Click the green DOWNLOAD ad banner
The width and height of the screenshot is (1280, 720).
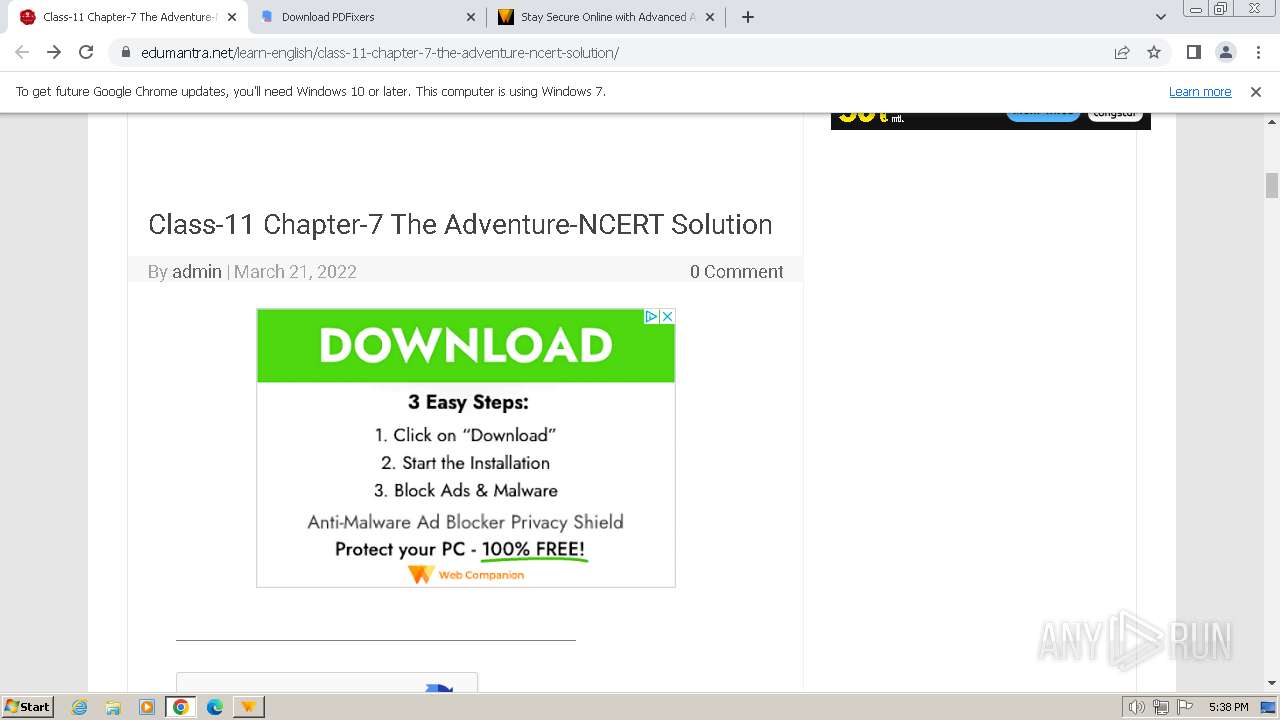466,346
